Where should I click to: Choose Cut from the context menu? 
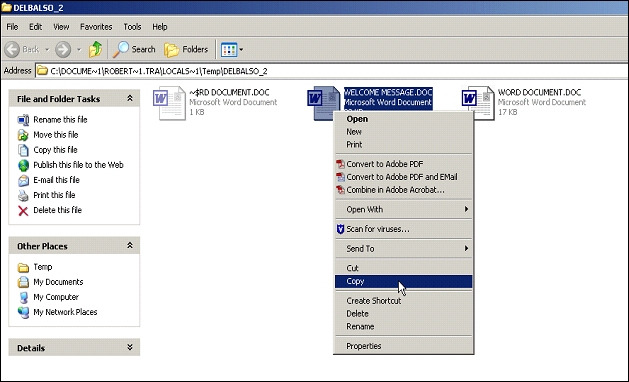click(x=404, y=268)
